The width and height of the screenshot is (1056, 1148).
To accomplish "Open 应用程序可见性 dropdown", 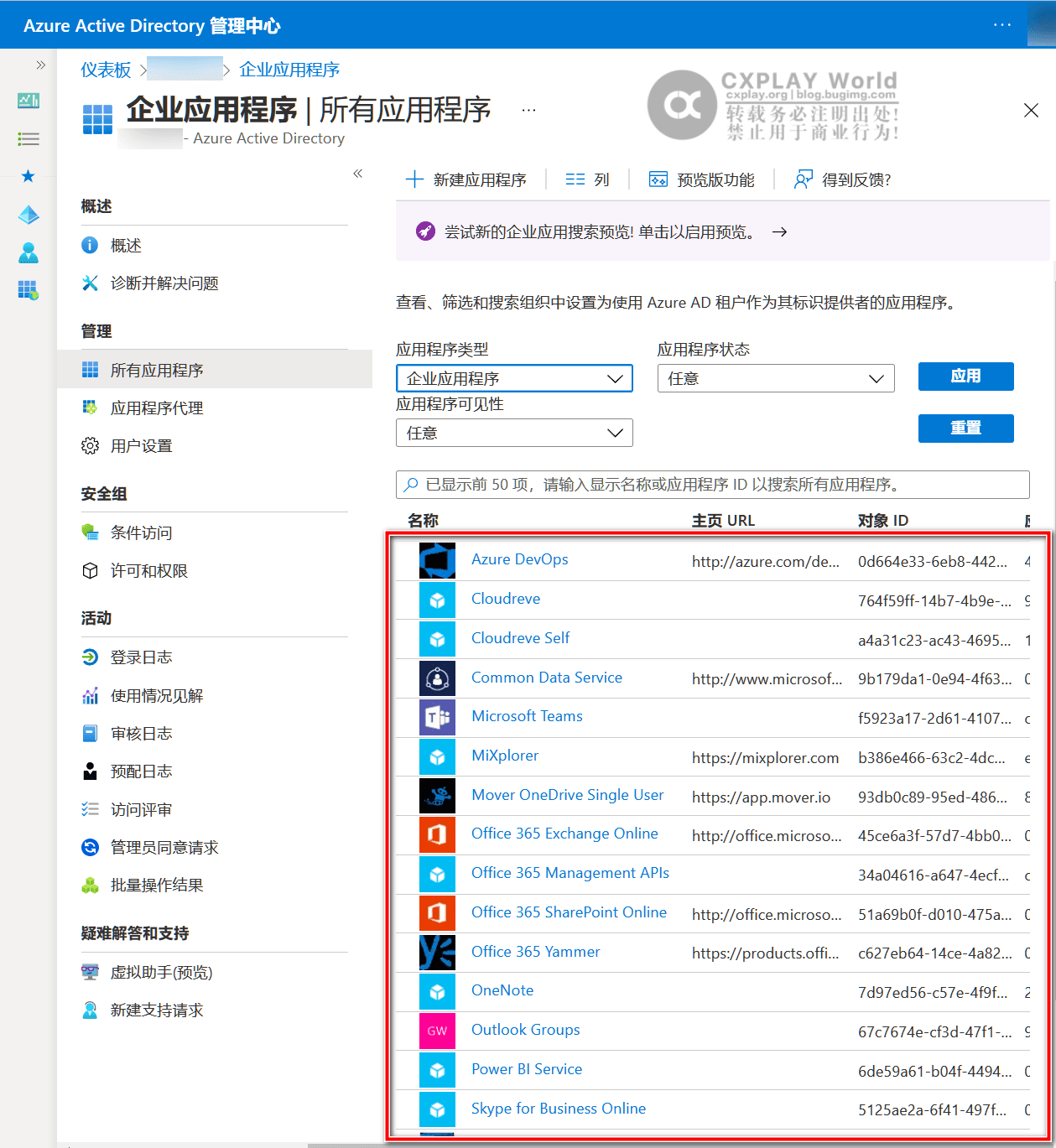I will pyautogui.click(x=514, y=433).
